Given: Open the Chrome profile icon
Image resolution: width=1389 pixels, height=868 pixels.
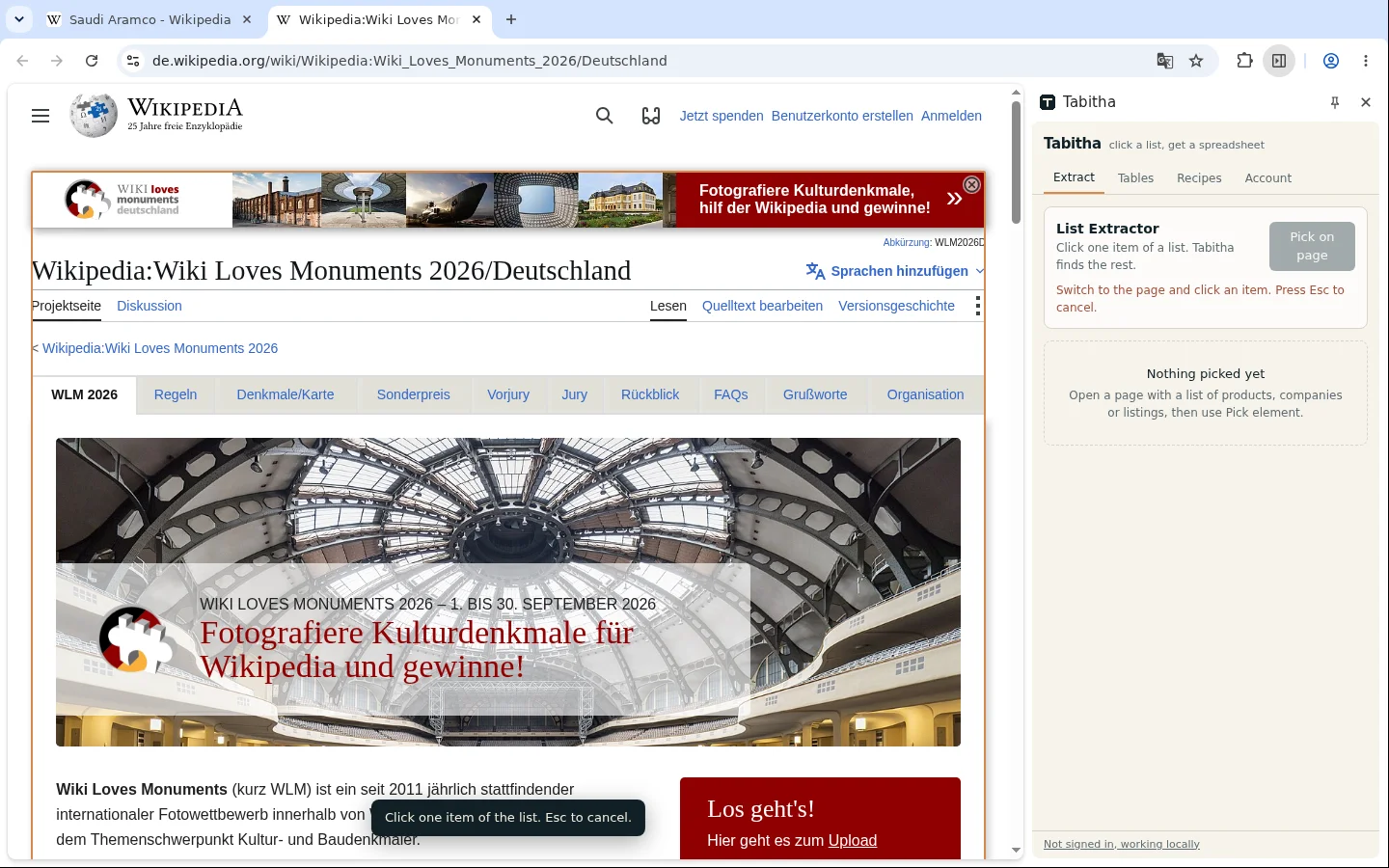Looking at the screenshot, I should click(1331, 61).
